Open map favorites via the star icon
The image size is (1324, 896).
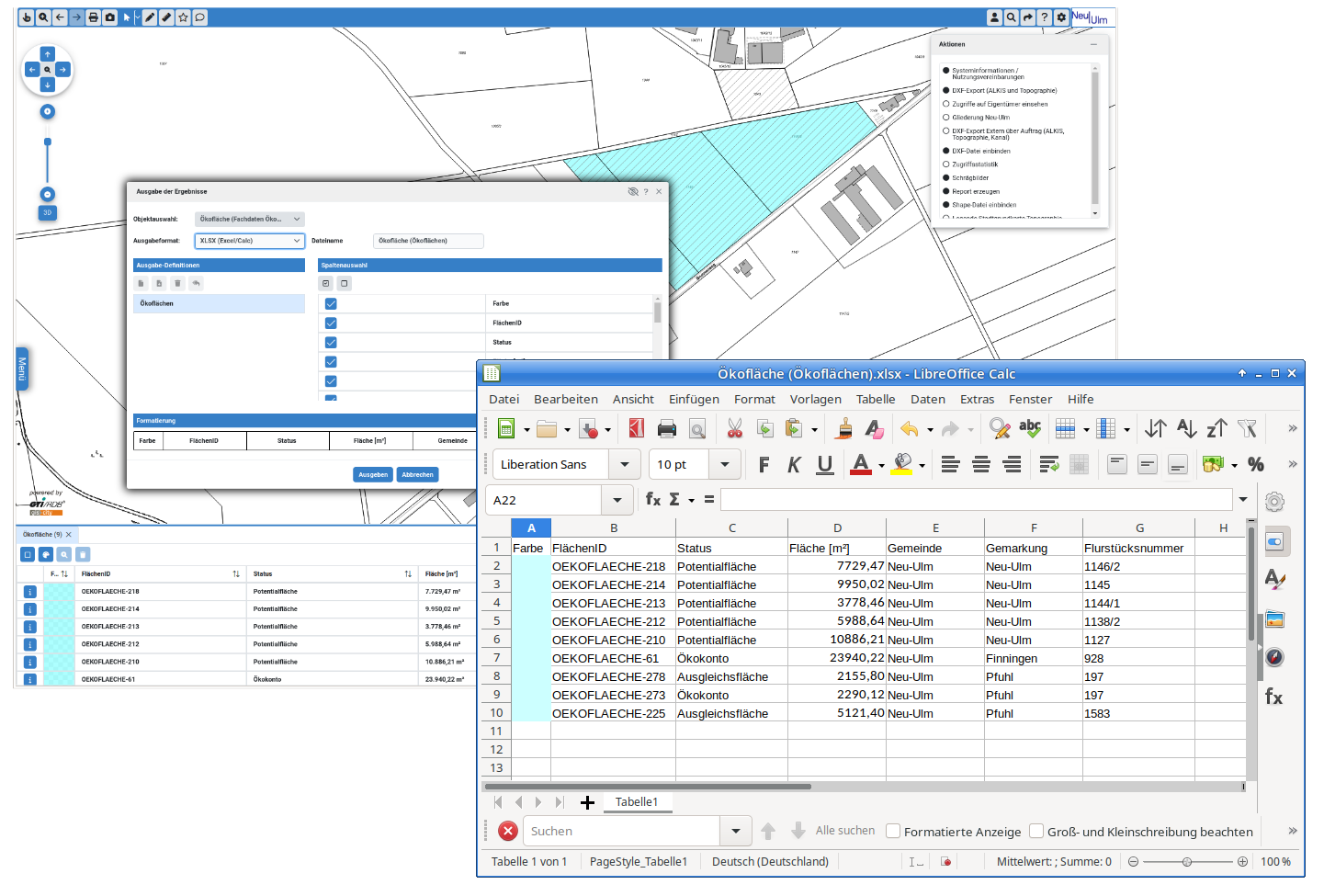[x=183, y=17]
